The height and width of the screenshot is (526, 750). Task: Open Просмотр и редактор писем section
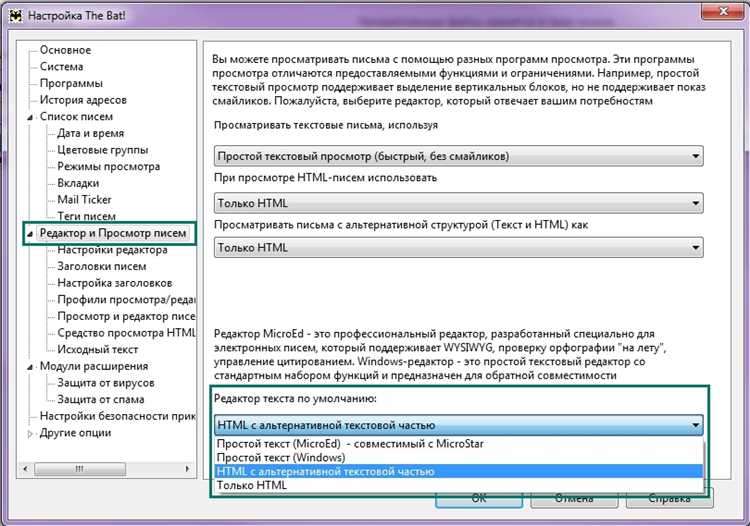(x=126, y=317)
